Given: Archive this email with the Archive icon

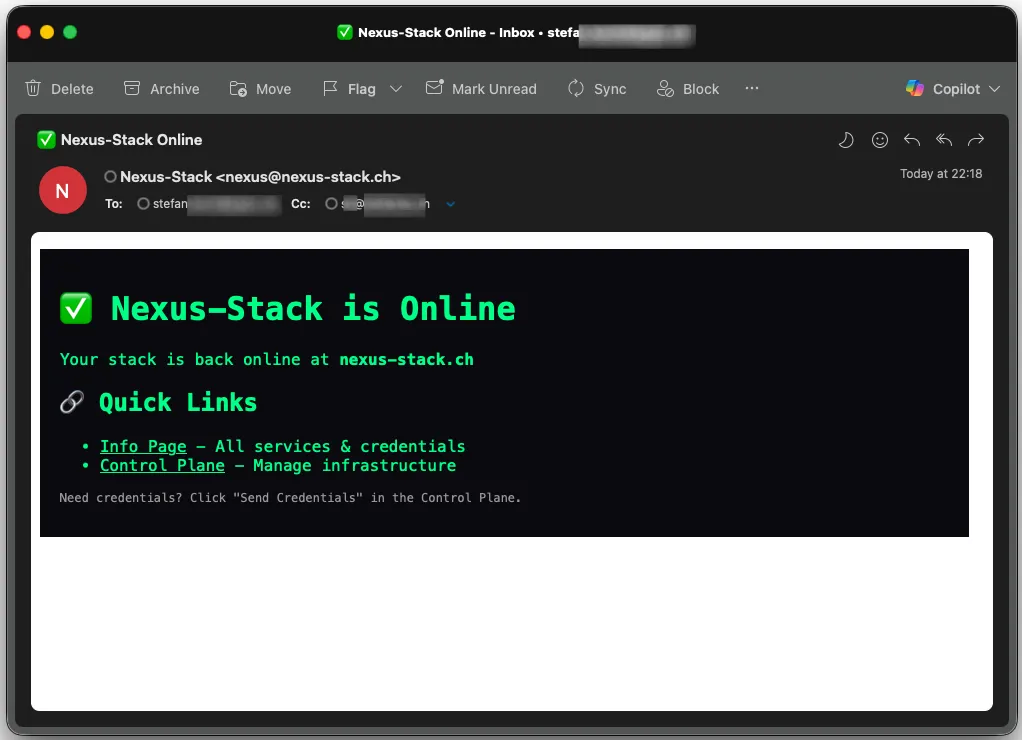Looking at the screenshot, I should click(x=132, y=89).
